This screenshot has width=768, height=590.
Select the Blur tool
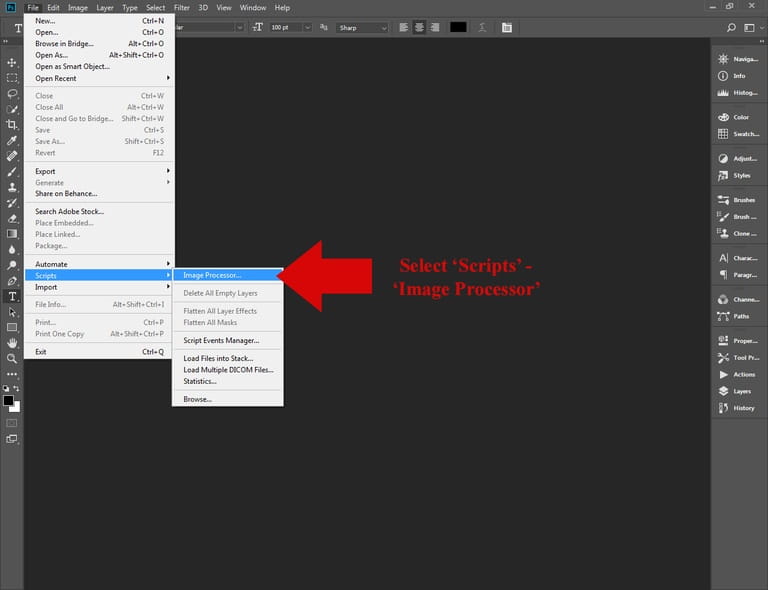[x=12, y=250]
